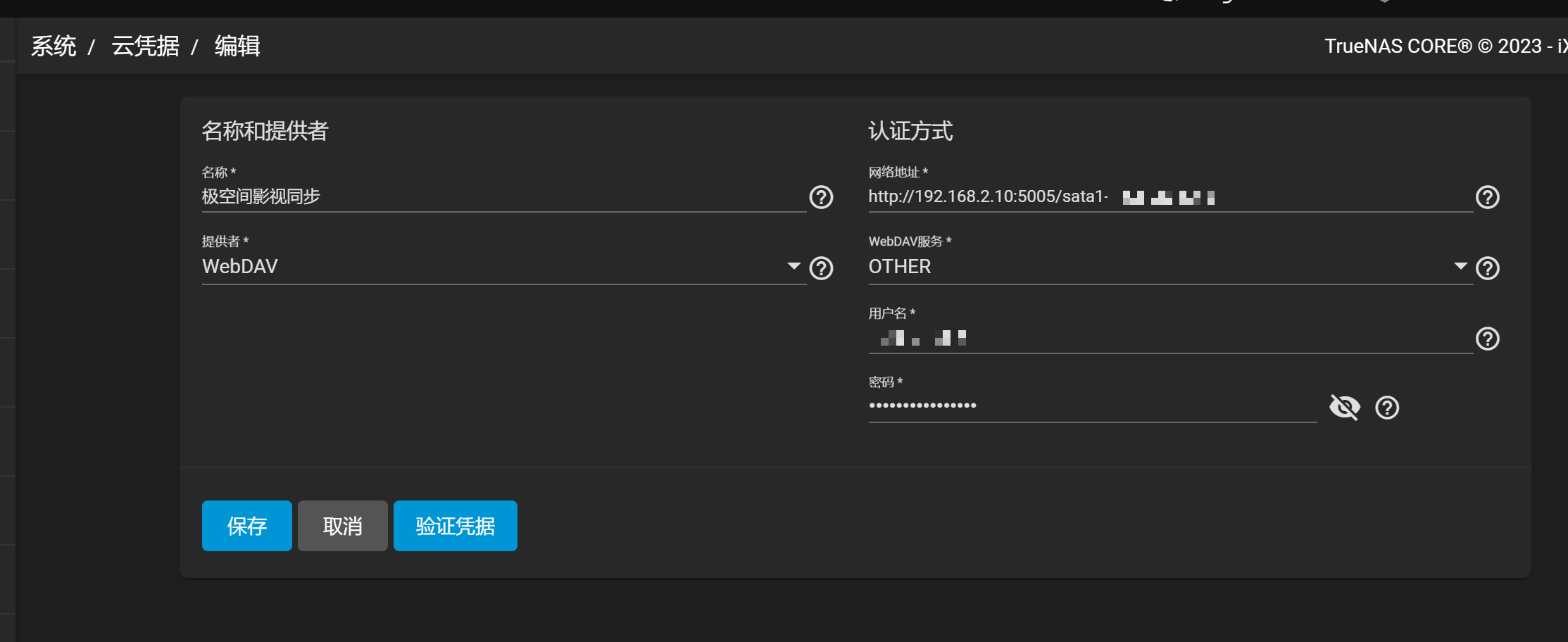Show help tooltip for 提供者
Screen dimensions: 1568x642
point(821,268)
